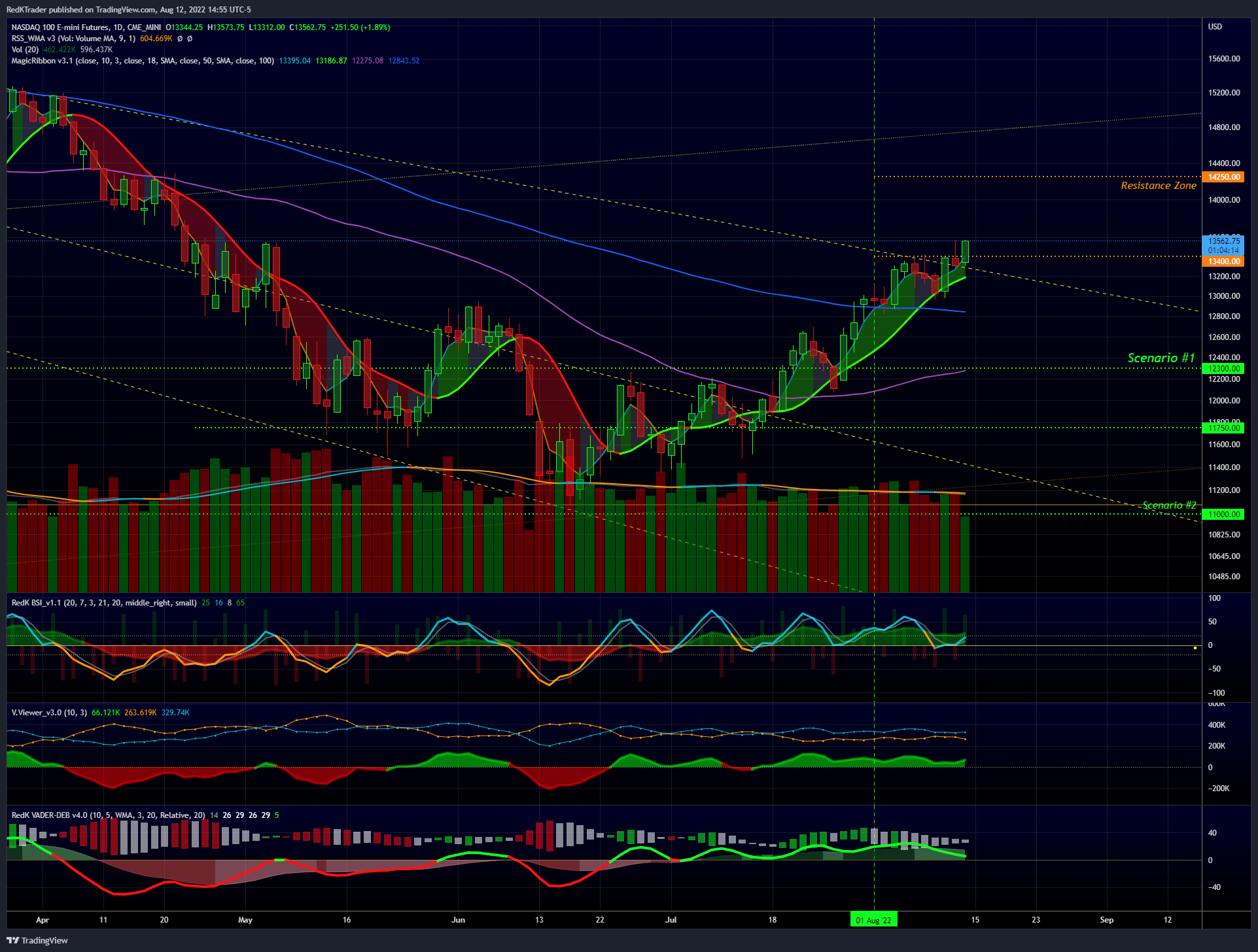Click the -200K label on V.Viewer axis
This screenshot has height=952, width=1258.
coord(1219,789)
